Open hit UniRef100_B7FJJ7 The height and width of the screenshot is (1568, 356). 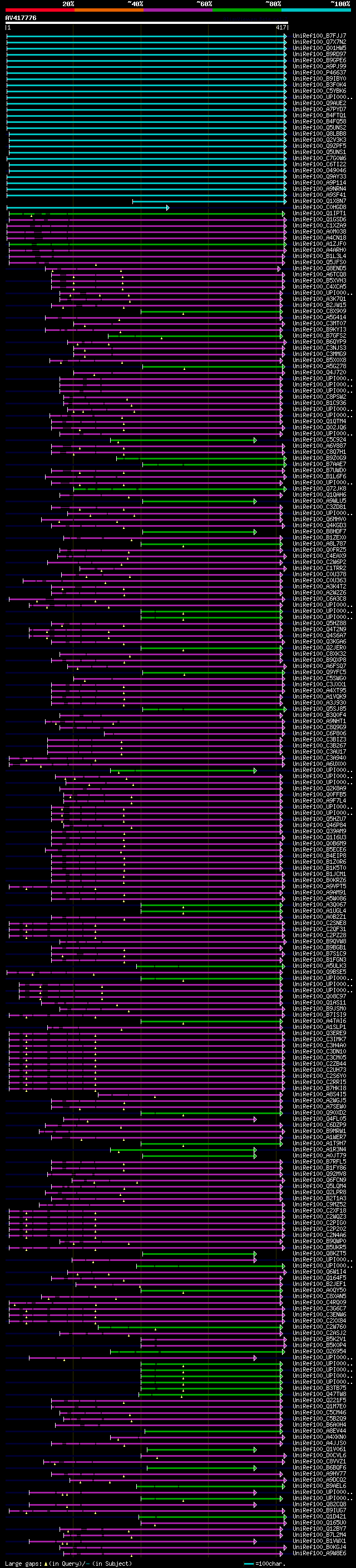[319, 36]
